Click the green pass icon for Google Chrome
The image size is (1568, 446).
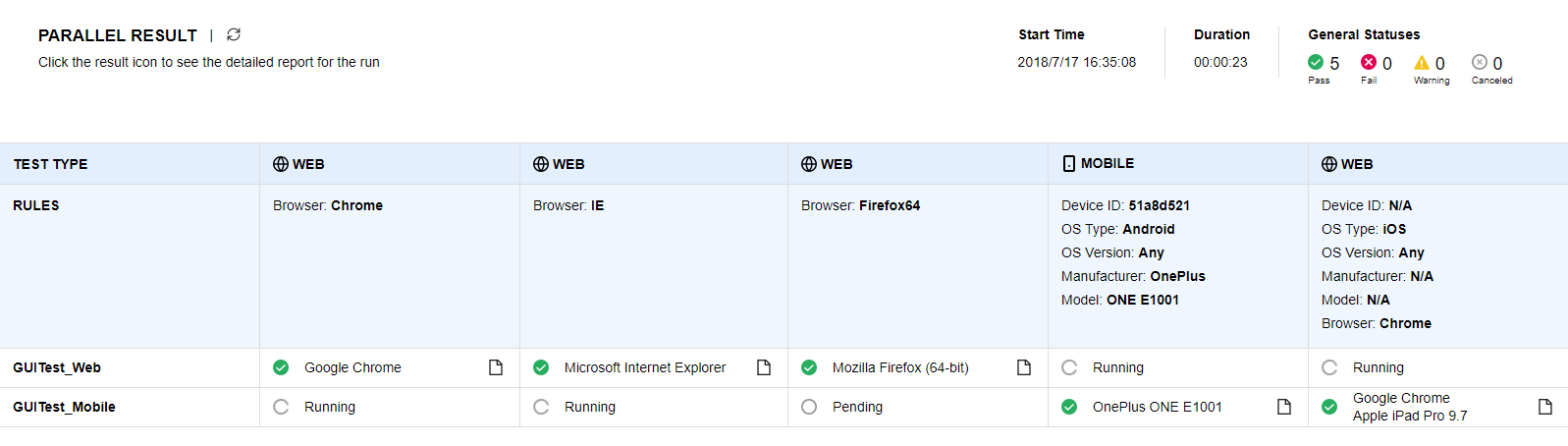(281, 367)
